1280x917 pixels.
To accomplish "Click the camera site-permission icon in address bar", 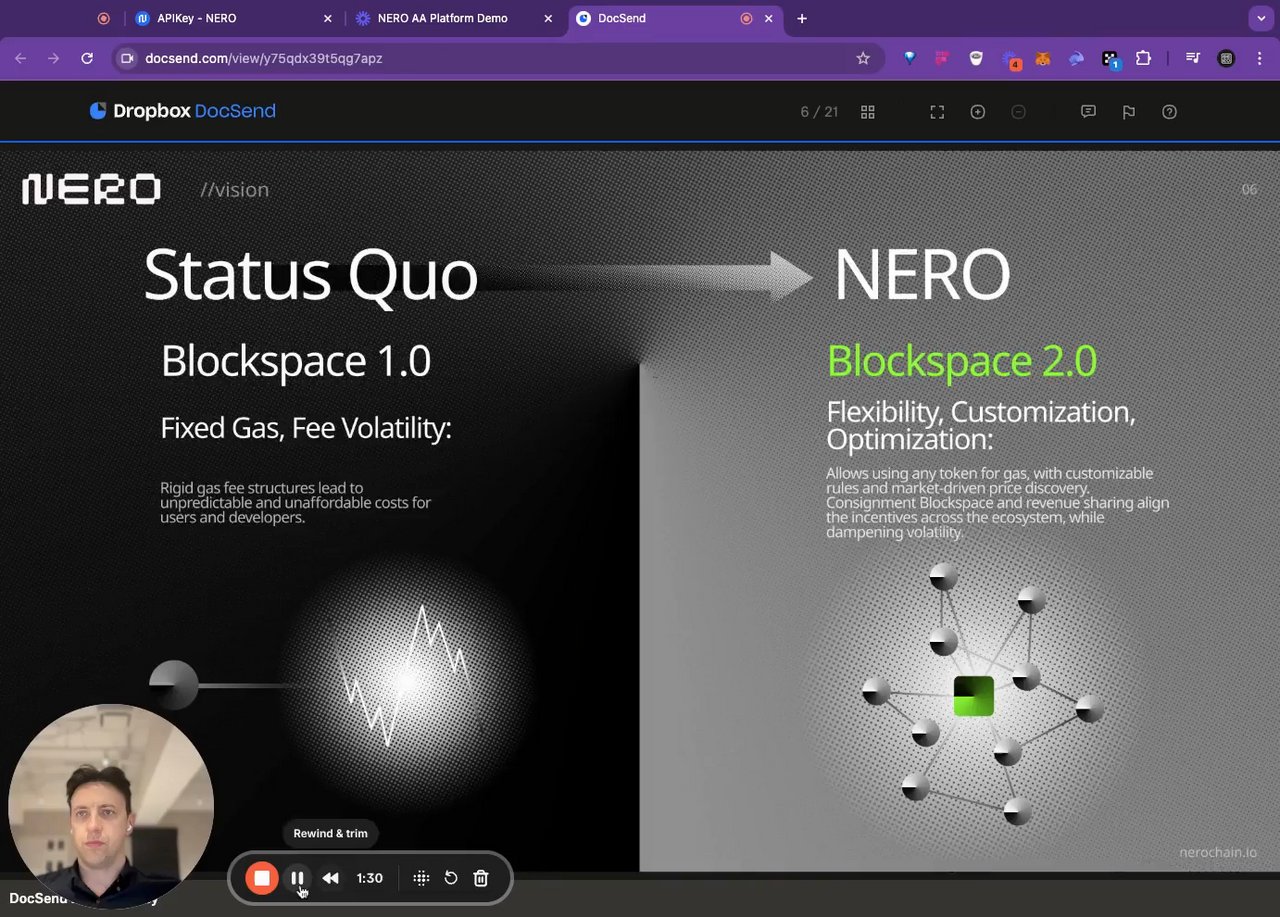I will pyautogui.click(x=127, y=58).
